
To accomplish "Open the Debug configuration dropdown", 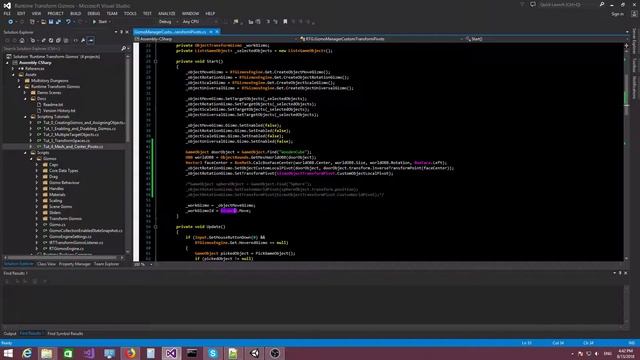I will [x=168, y=22].
